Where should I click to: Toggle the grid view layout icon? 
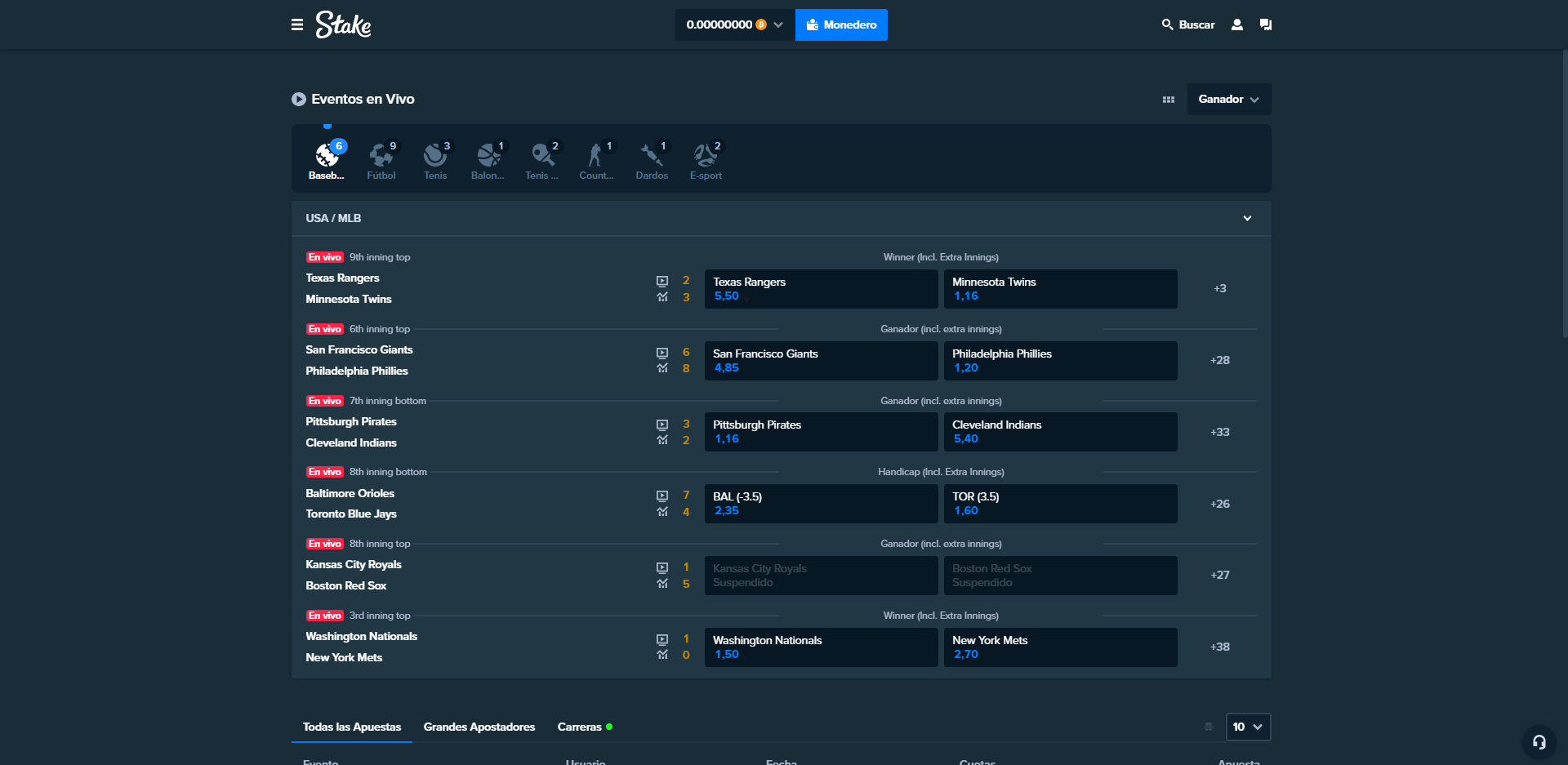[x=1169, y=100]
